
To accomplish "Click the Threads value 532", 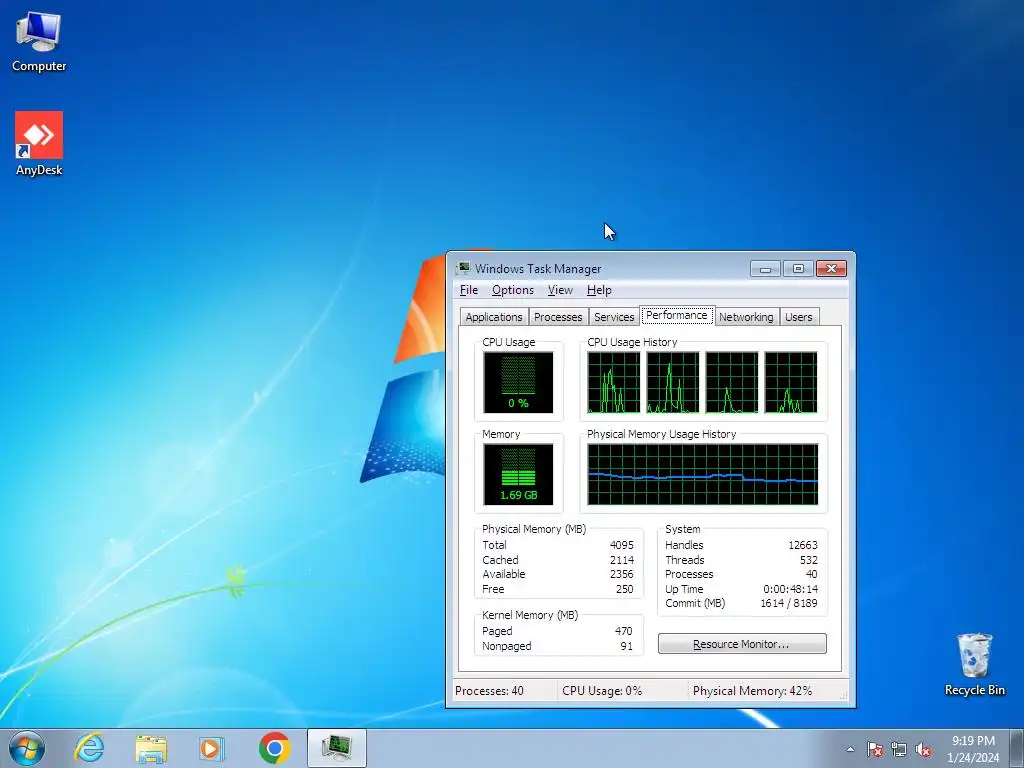I will (x=808, y=560).
